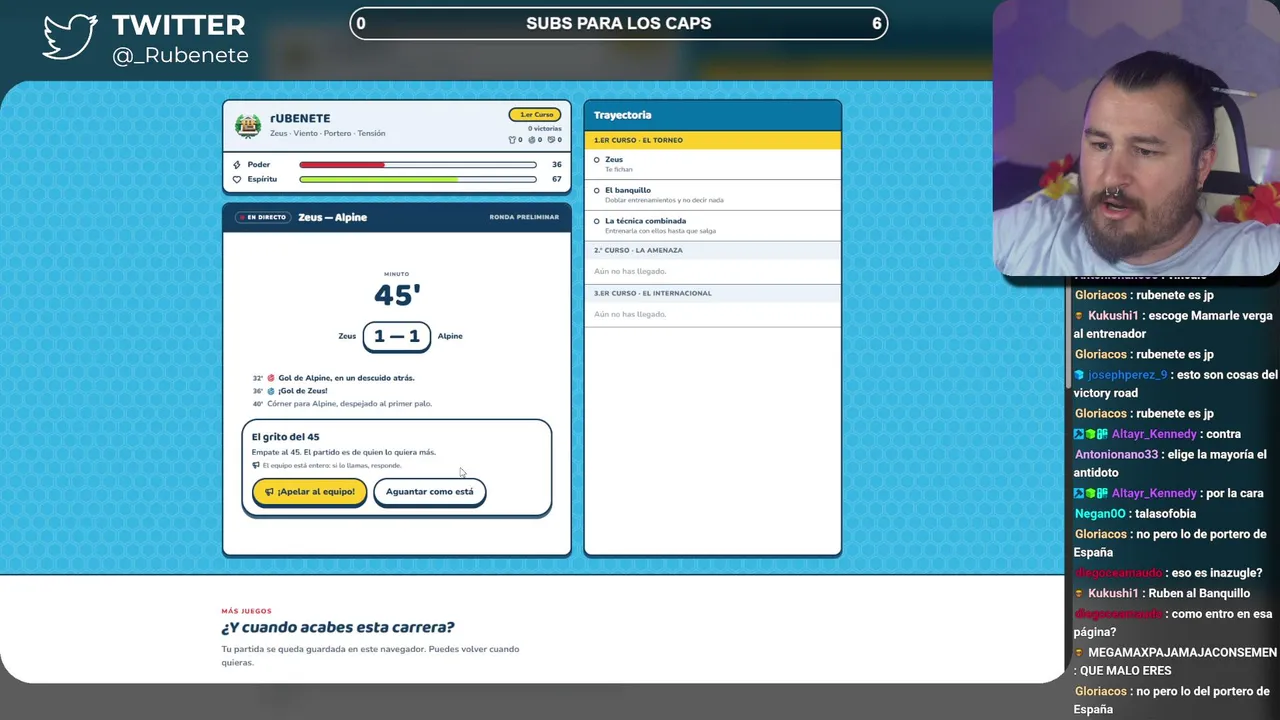Click the Poder red progress bar
1280x720 pixels.
[x=418, y=165]
